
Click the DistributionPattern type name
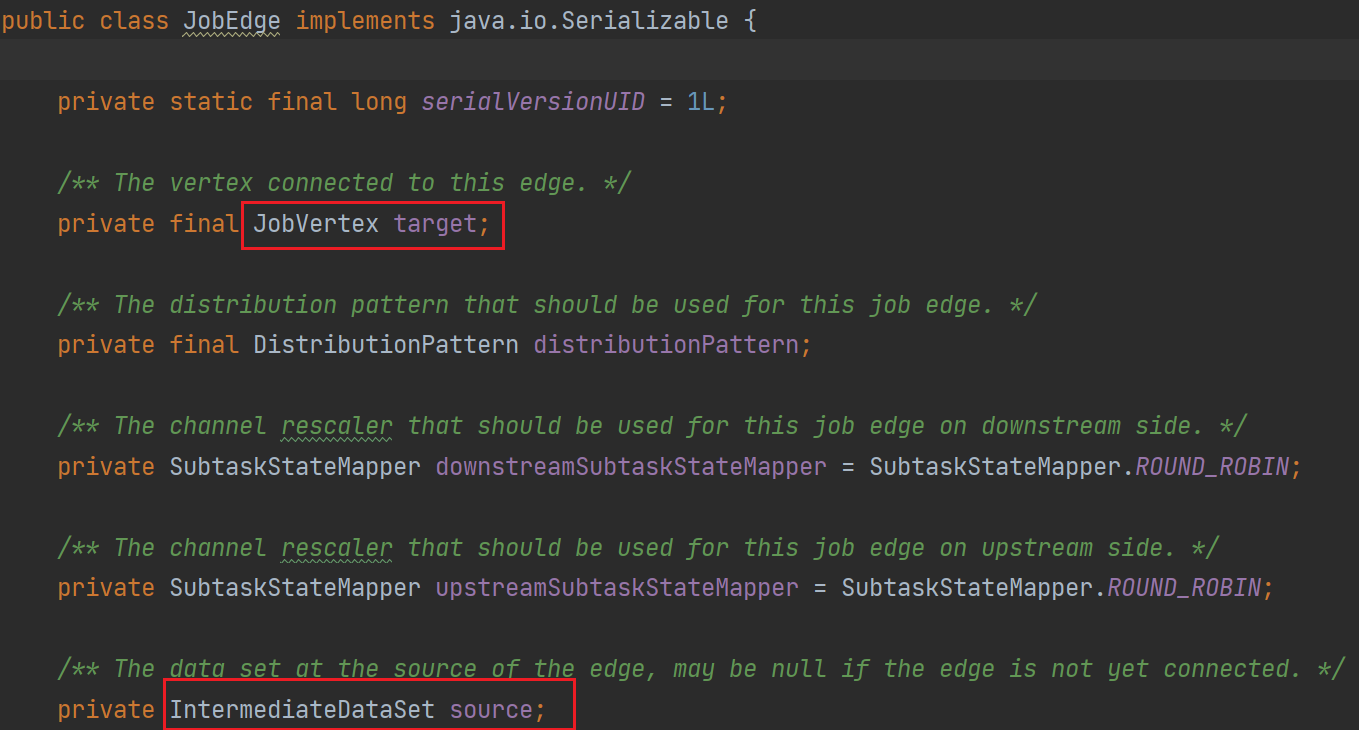[x=386, y=345]
